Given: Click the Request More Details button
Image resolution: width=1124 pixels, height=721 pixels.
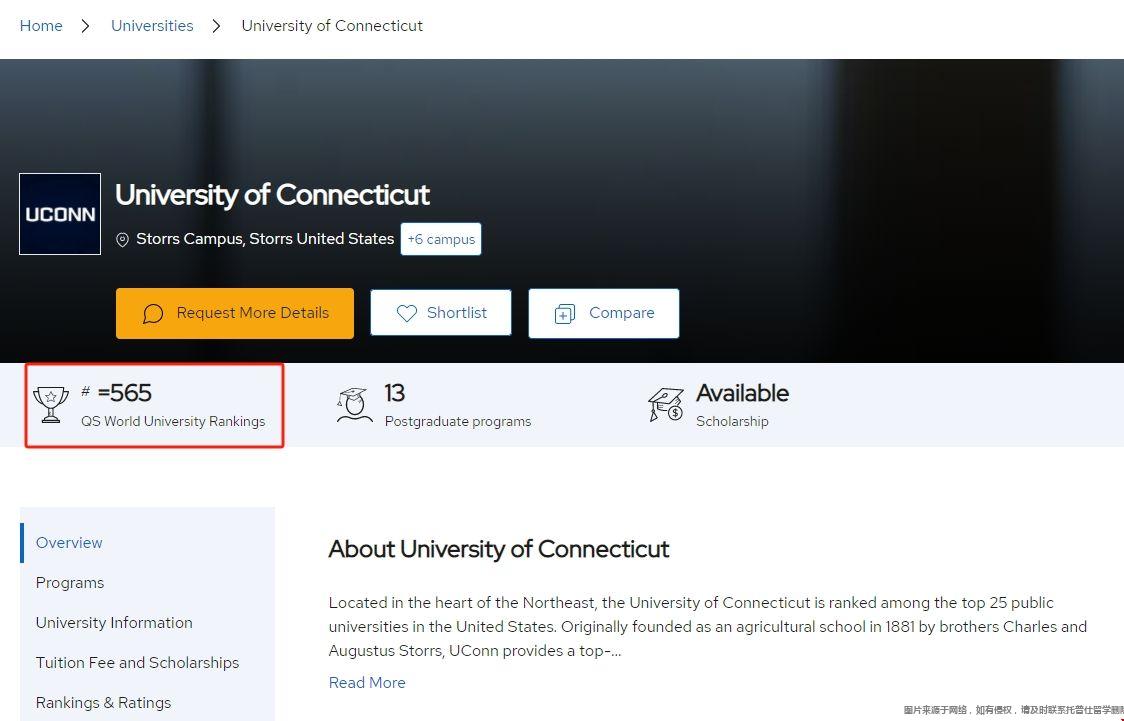Looking at the screenshot, I should (235, 313).
